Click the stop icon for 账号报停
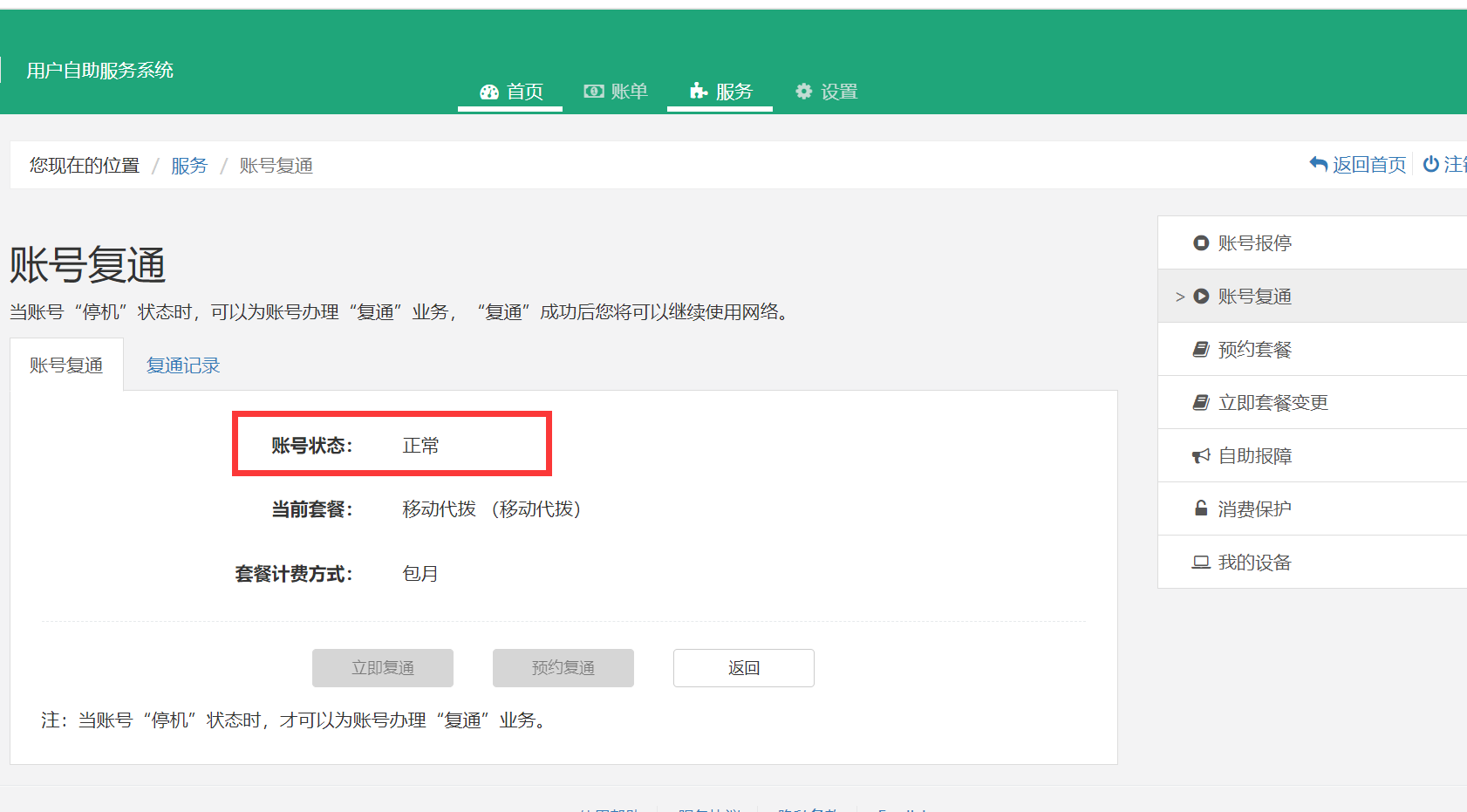This screenshot has width=1467, height=812. (1201, 243)
